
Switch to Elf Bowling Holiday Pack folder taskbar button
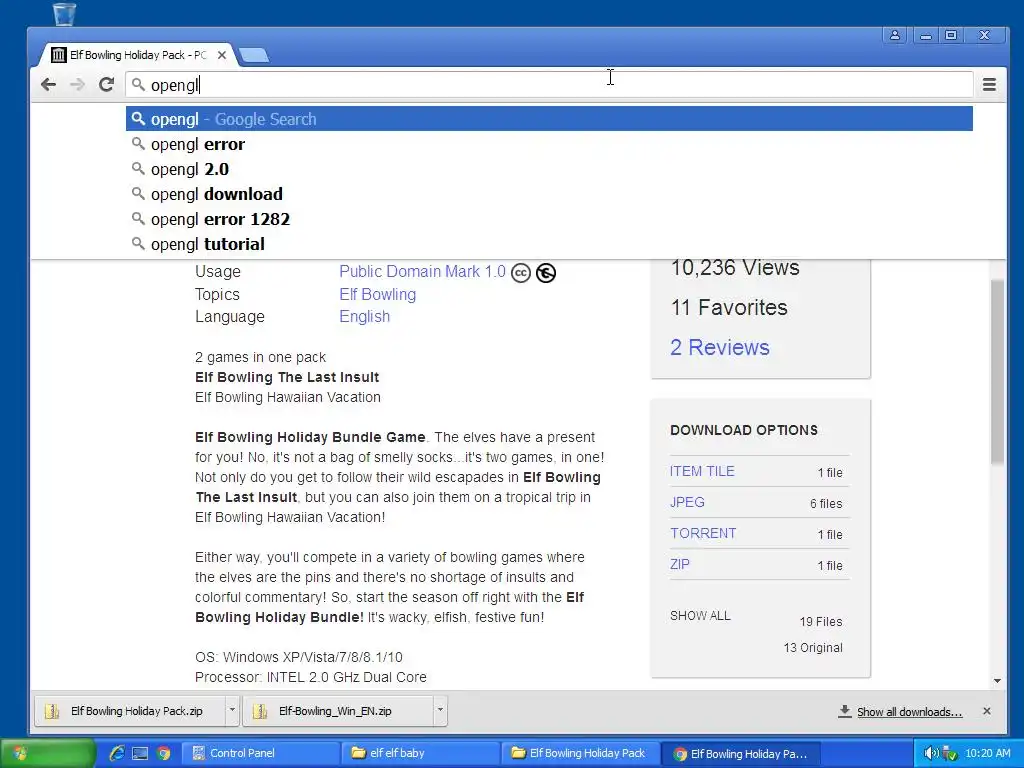pos(580,753)
